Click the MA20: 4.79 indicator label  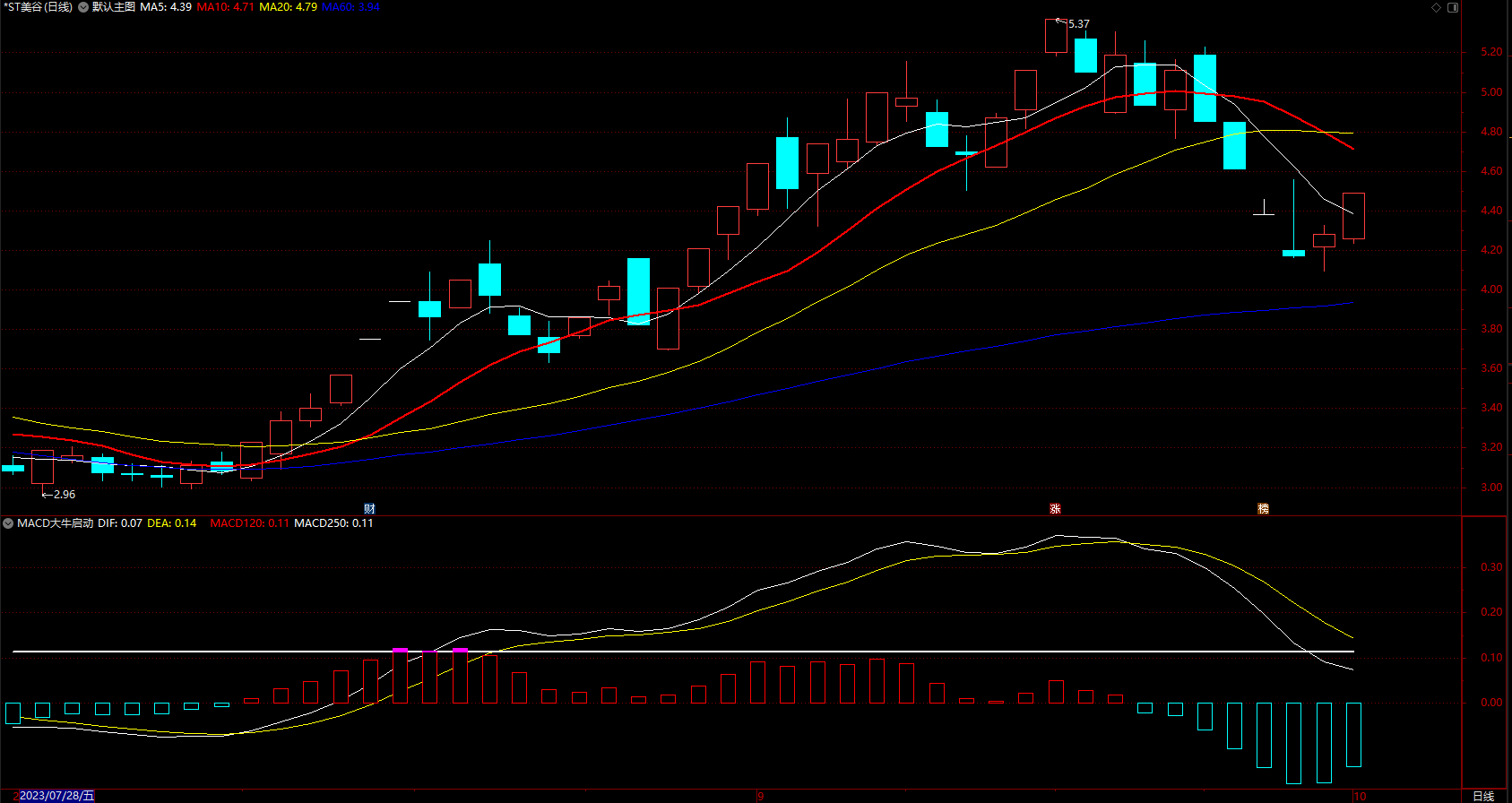click(x=288, y=7)
